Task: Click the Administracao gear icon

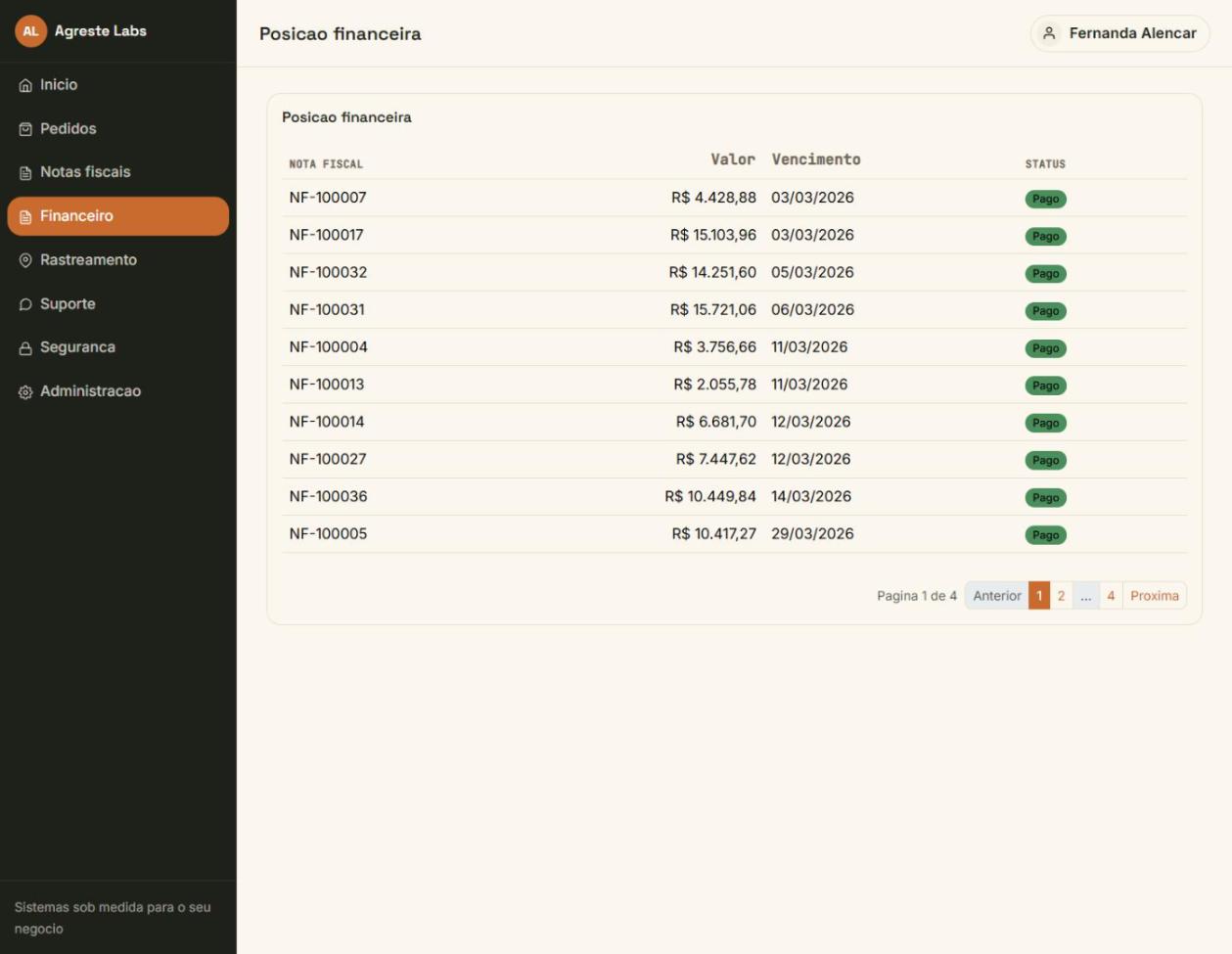Action: pyautogui.click(x=25, y=392)
